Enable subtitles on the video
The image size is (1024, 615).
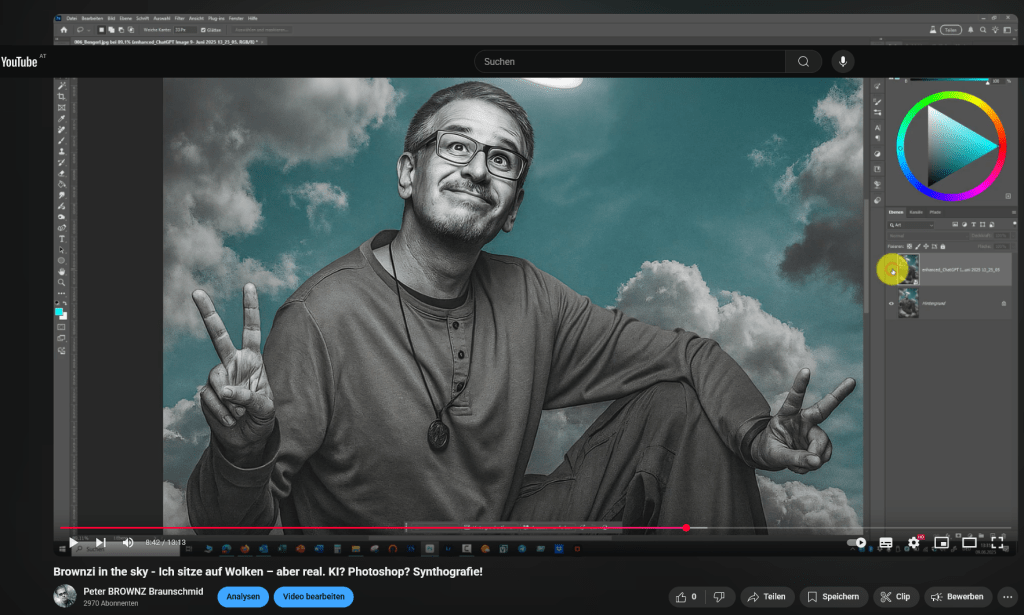click(885, 542)
